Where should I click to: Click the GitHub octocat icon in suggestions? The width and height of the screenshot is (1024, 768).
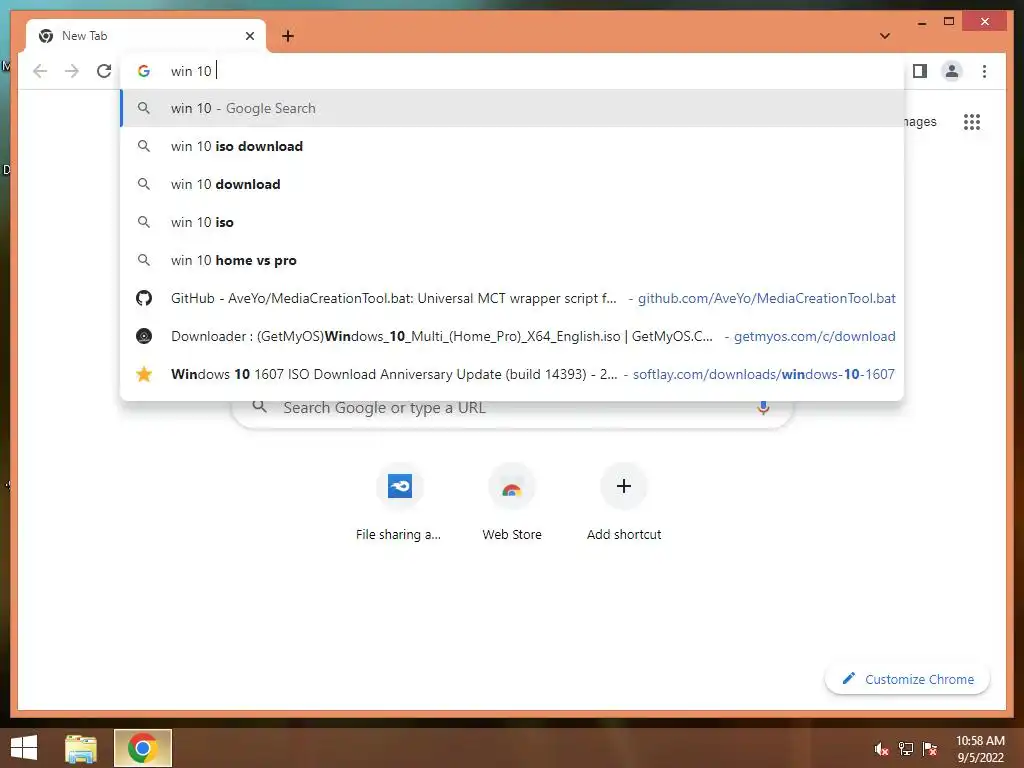click(144, 298)
